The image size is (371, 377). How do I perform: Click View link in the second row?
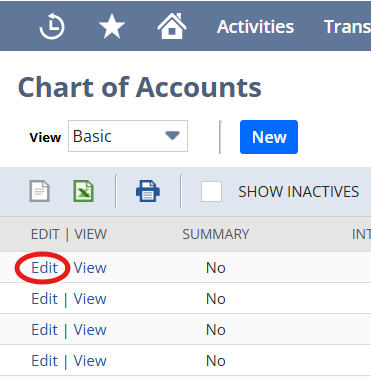[x=90, y=299]
